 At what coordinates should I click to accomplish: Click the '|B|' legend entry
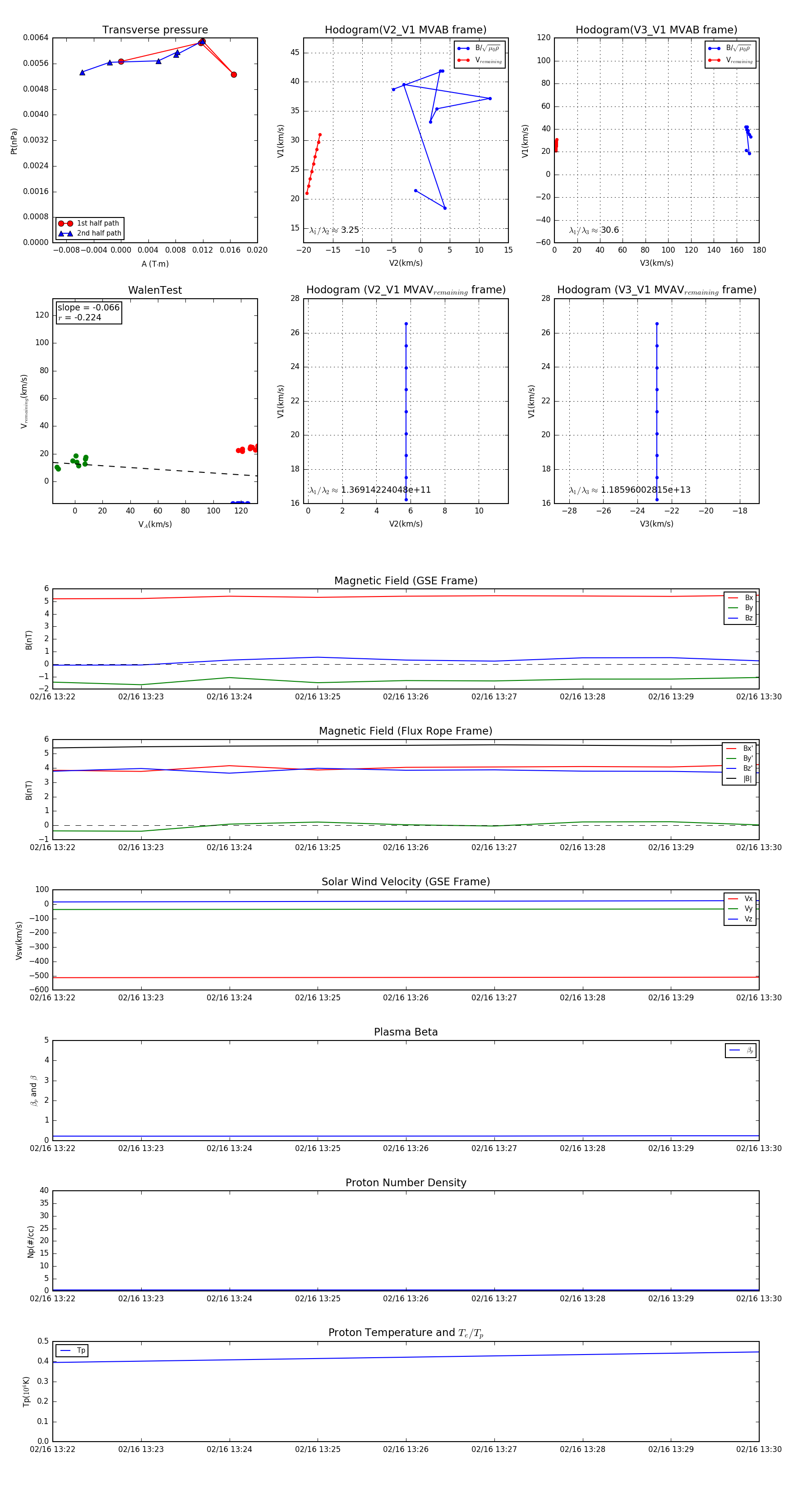click(739, 779)
